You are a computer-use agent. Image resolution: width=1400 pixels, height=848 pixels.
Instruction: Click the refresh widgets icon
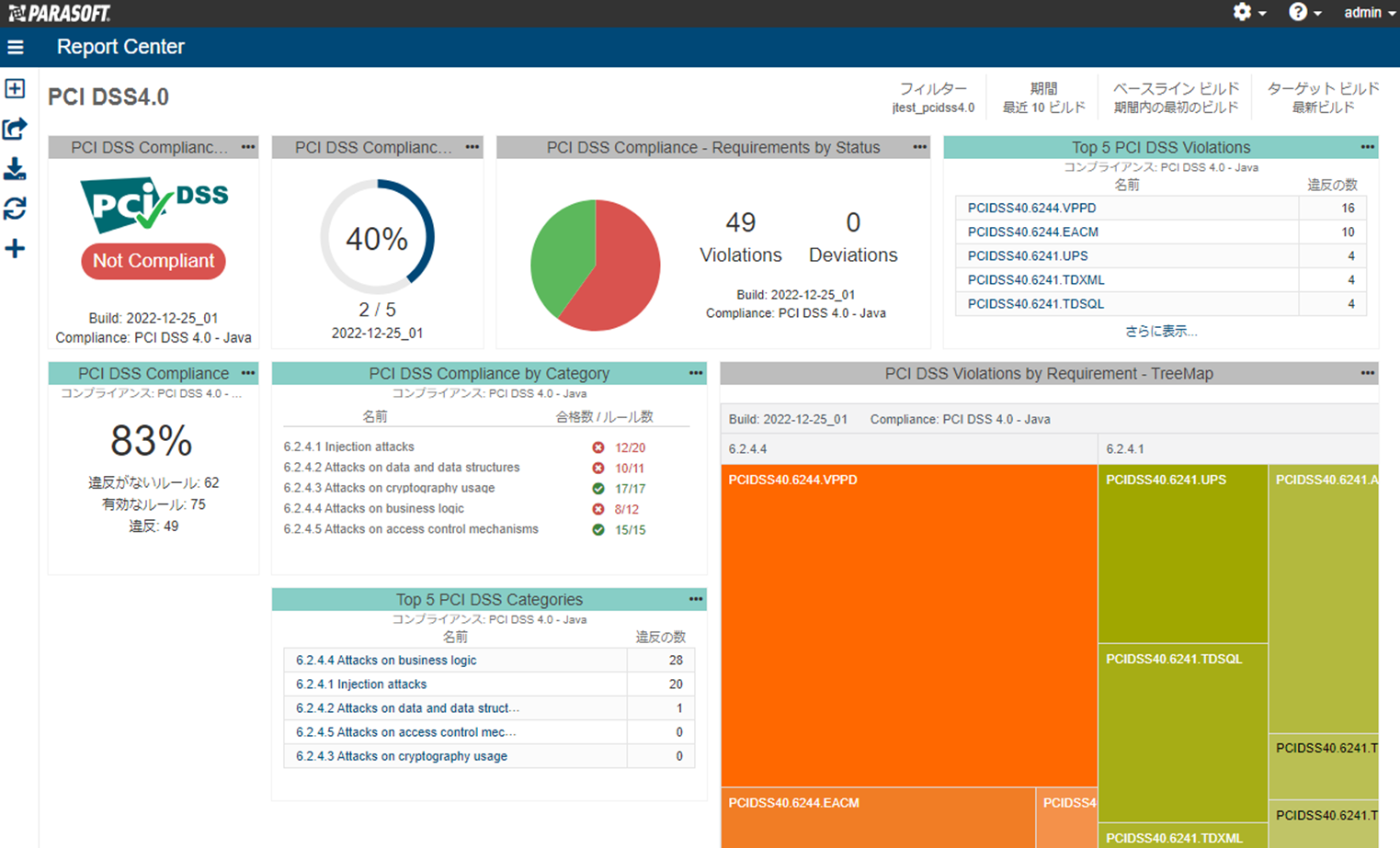(15, 209)
